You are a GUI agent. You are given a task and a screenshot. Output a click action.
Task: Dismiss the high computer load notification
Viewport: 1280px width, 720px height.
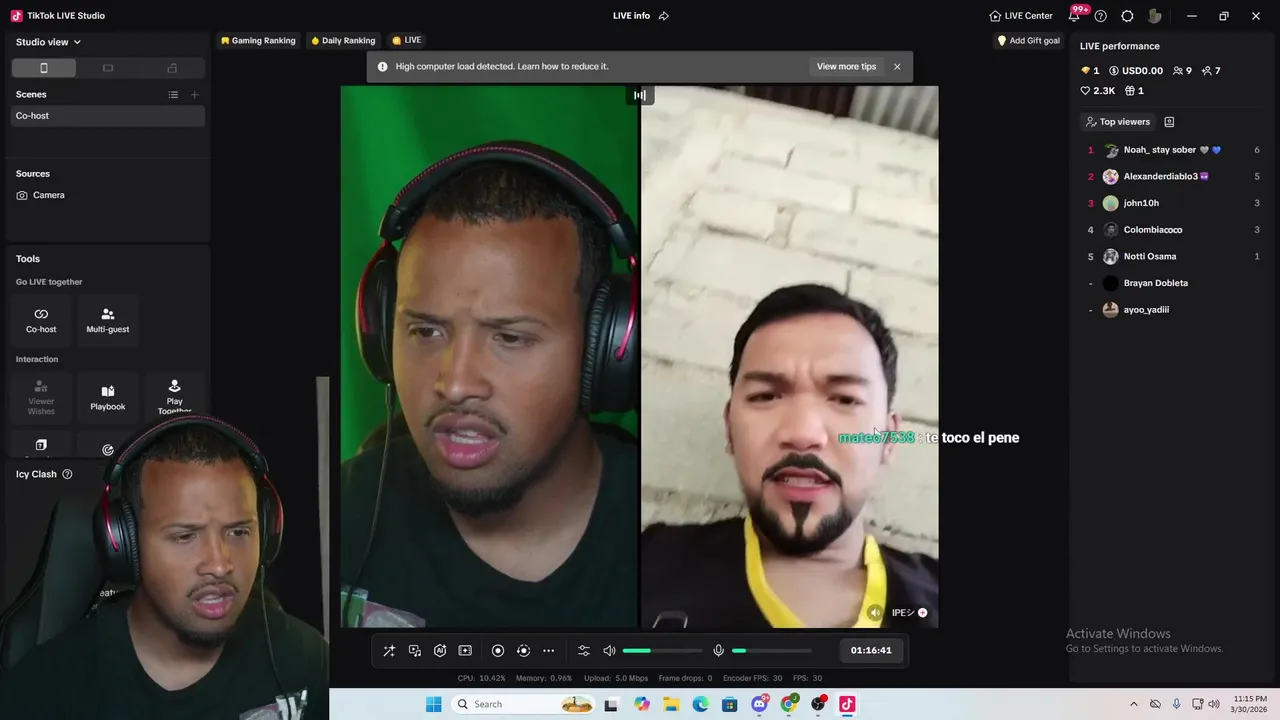[897, 67]
